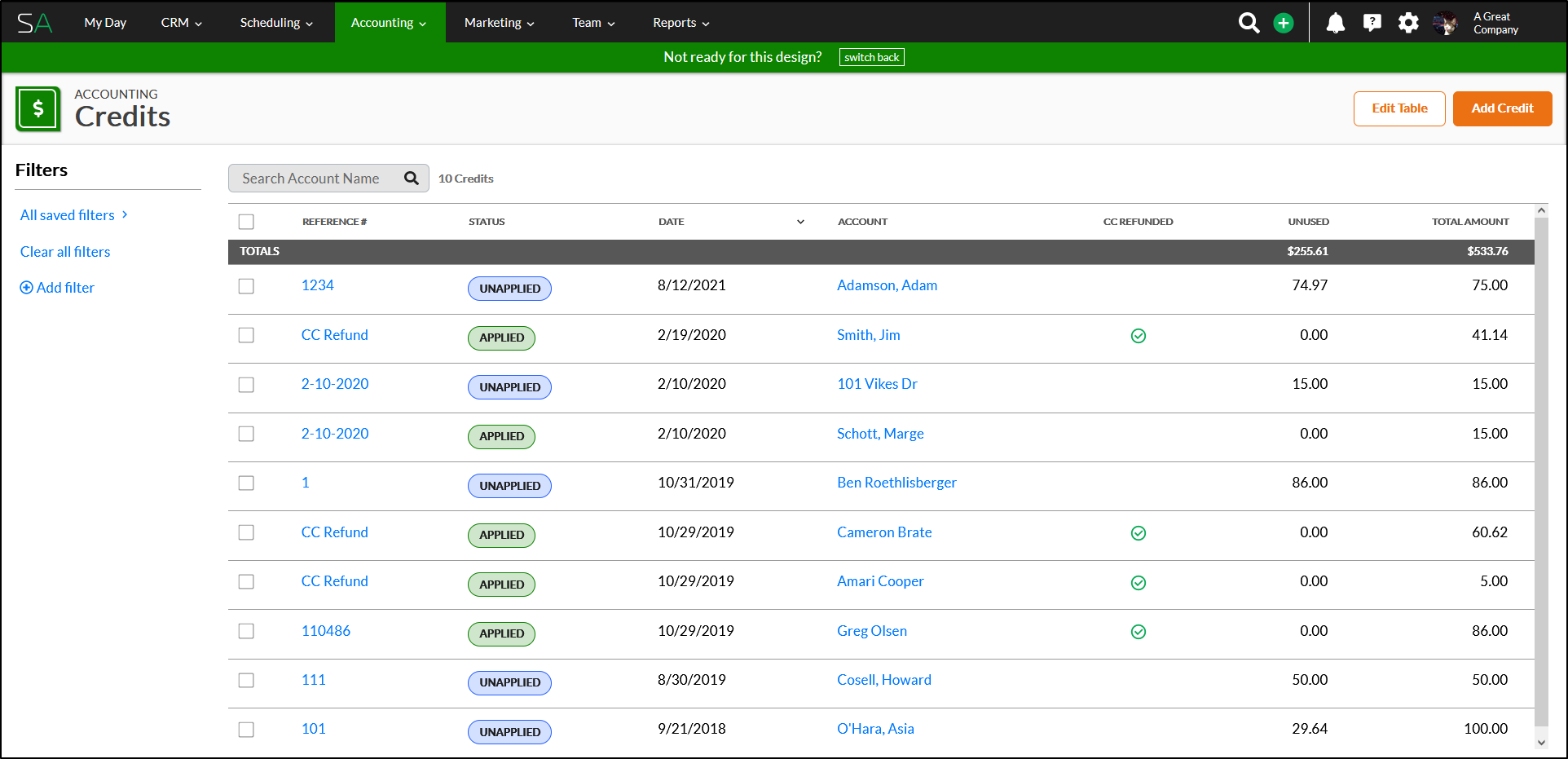The image size is (1568, 759).
Task: Select the checkbox for Cosell, Howard row
Action: pos(246,681)
